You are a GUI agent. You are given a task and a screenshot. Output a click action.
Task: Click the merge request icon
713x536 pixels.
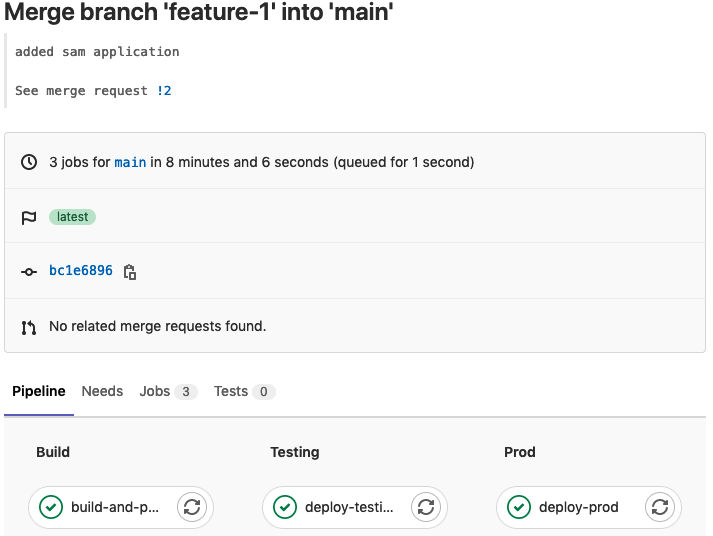[29, 327]
